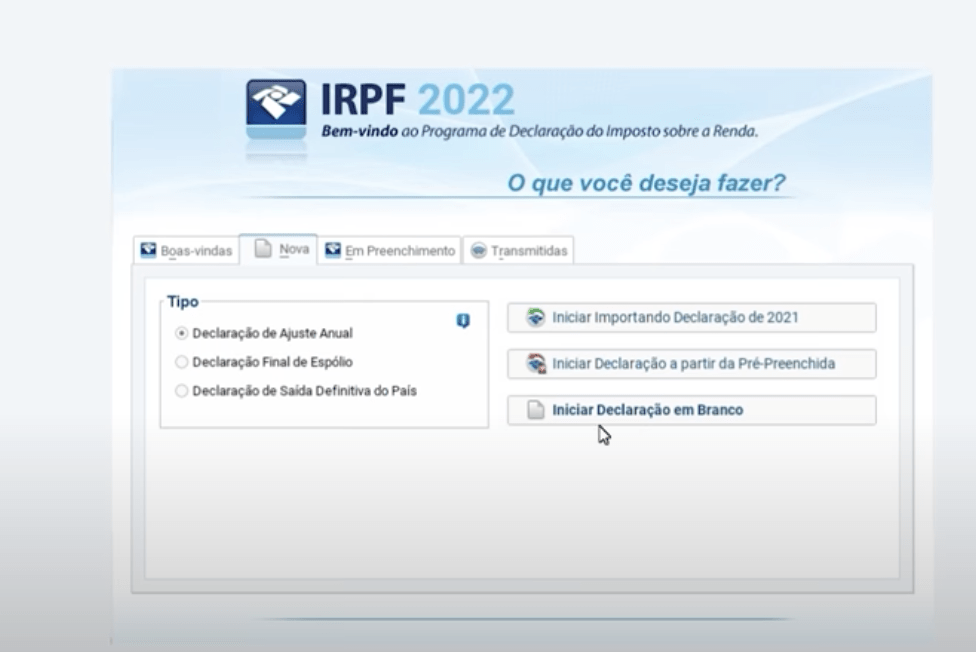Select Declaração de Saída Definitiva do País
The height and width of the screenshot is (652, 976).
click(x=182, y=391)
